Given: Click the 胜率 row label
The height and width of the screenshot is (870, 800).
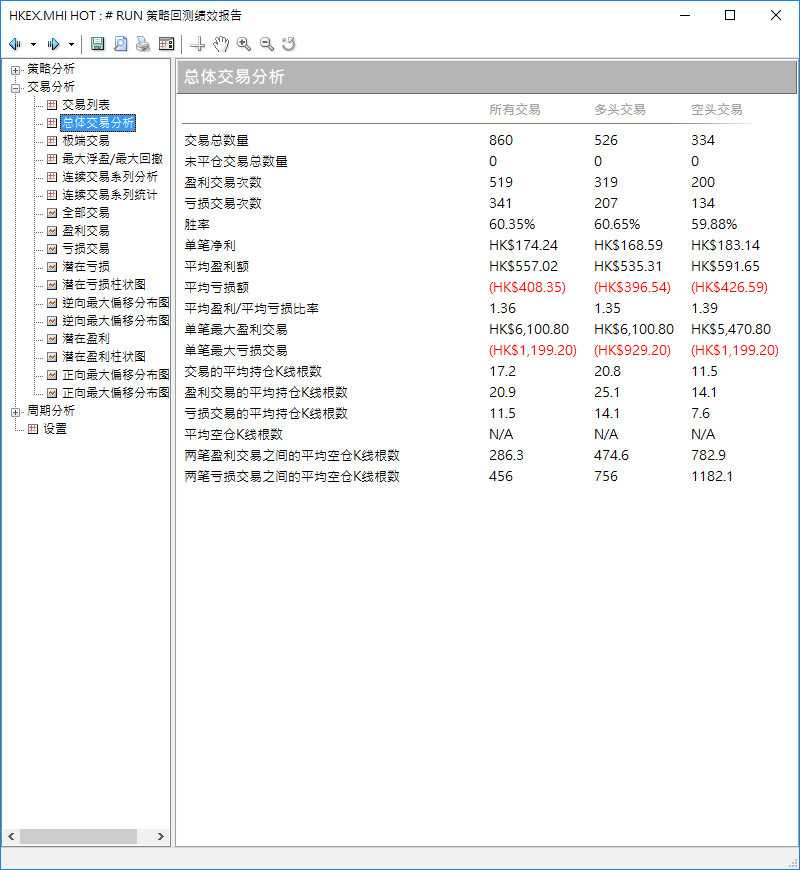Looking at the screenshot, I should tap(197, 225).
